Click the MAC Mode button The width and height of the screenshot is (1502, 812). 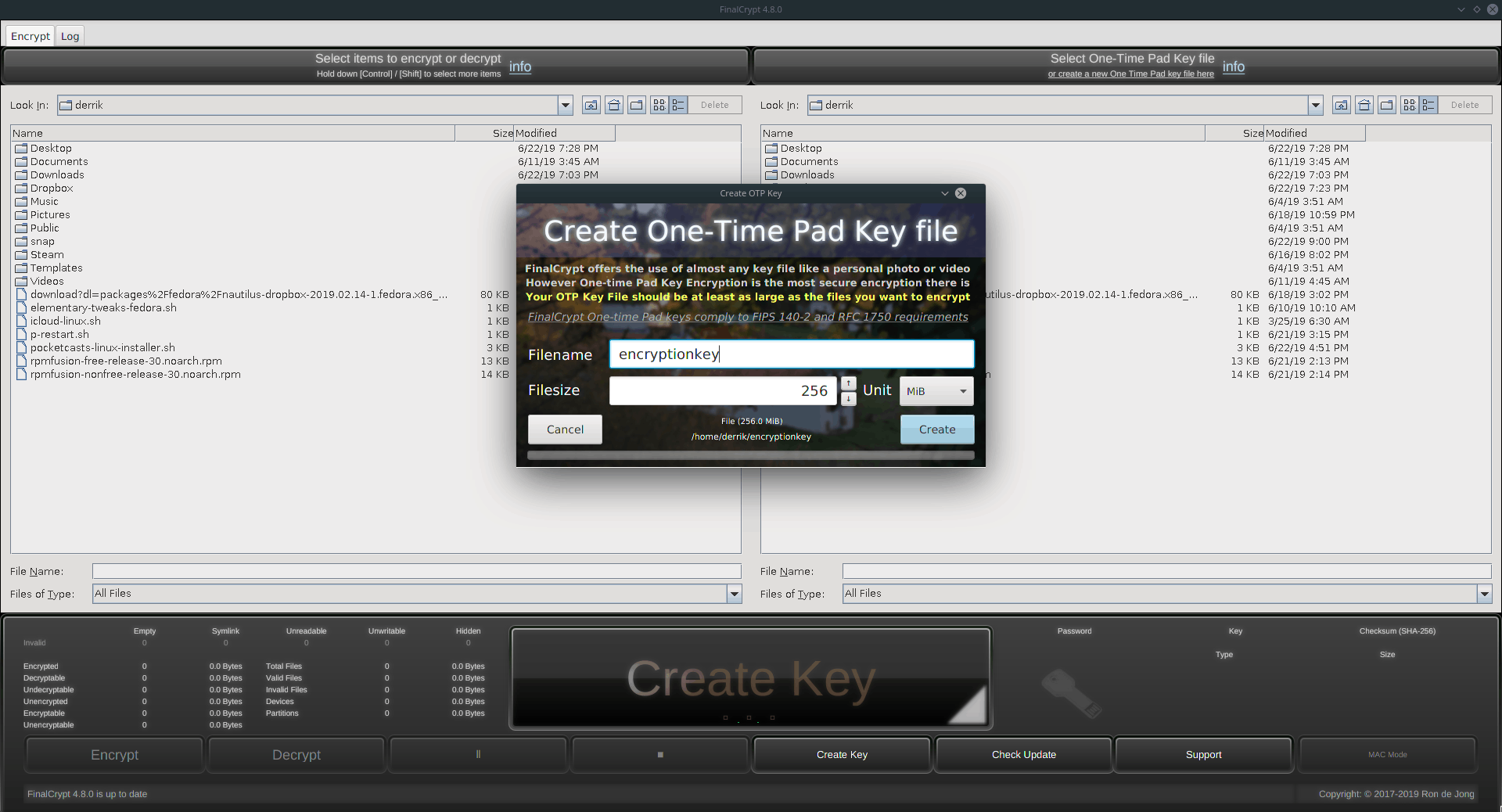click(1388, 755)
